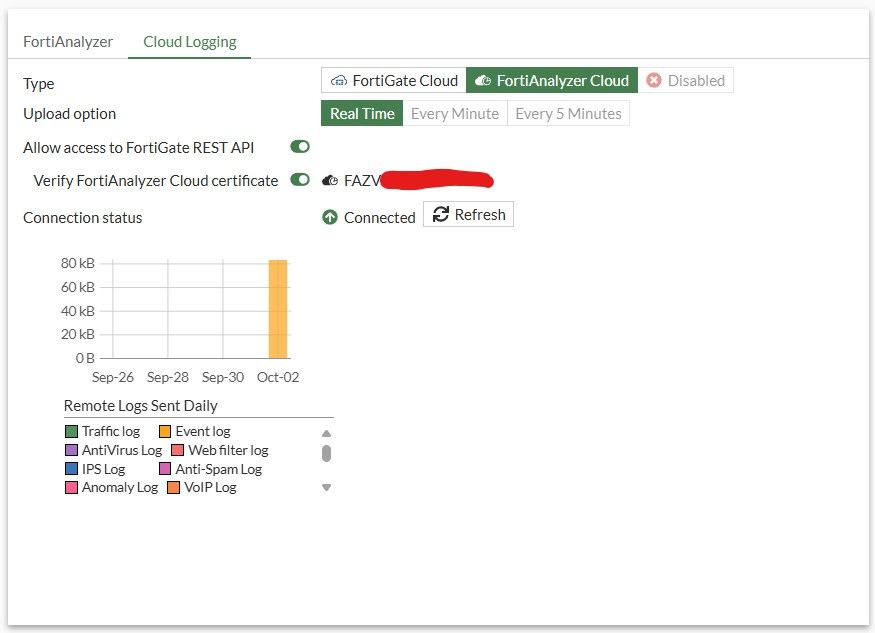Click the circular arrows Refresh icon
The width and height of the screenshot is (875, 633).
(441, 214)
